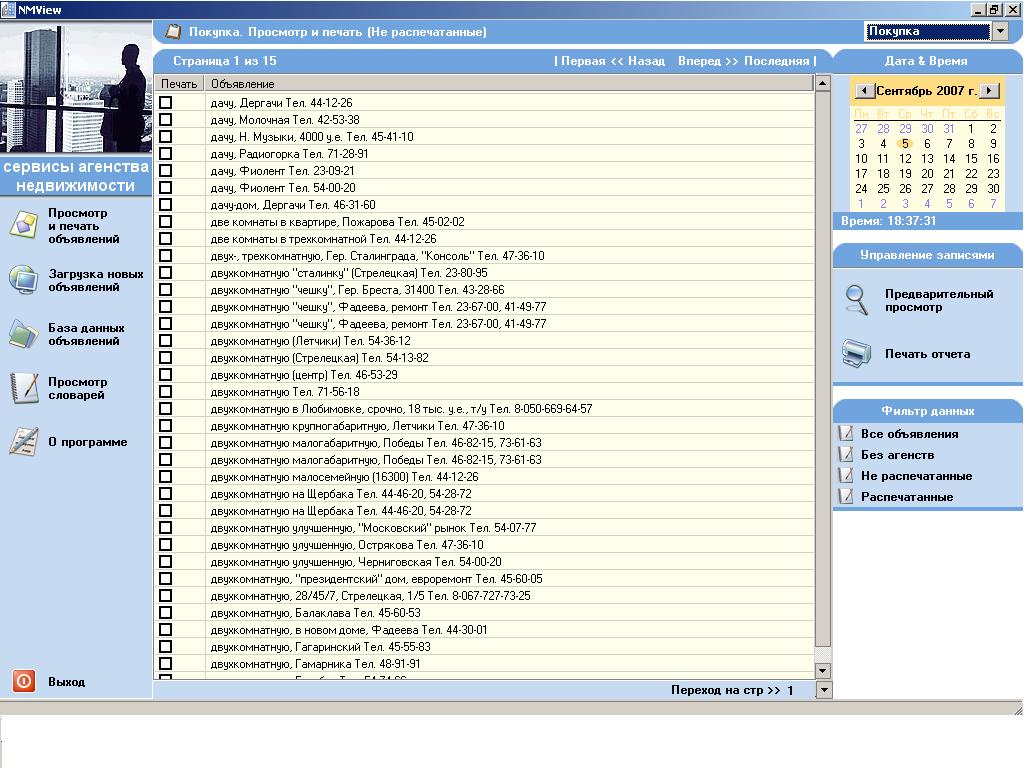Click icon next to Распечатанные filter
This screenshot has height=768, width=1024.
[x=846, y=496]
